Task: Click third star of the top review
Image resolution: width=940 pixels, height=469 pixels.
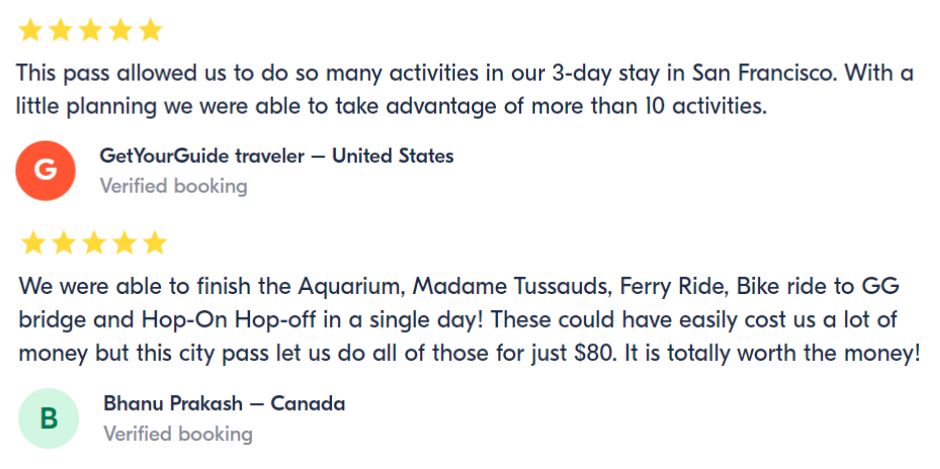Action: coord(91,30)
